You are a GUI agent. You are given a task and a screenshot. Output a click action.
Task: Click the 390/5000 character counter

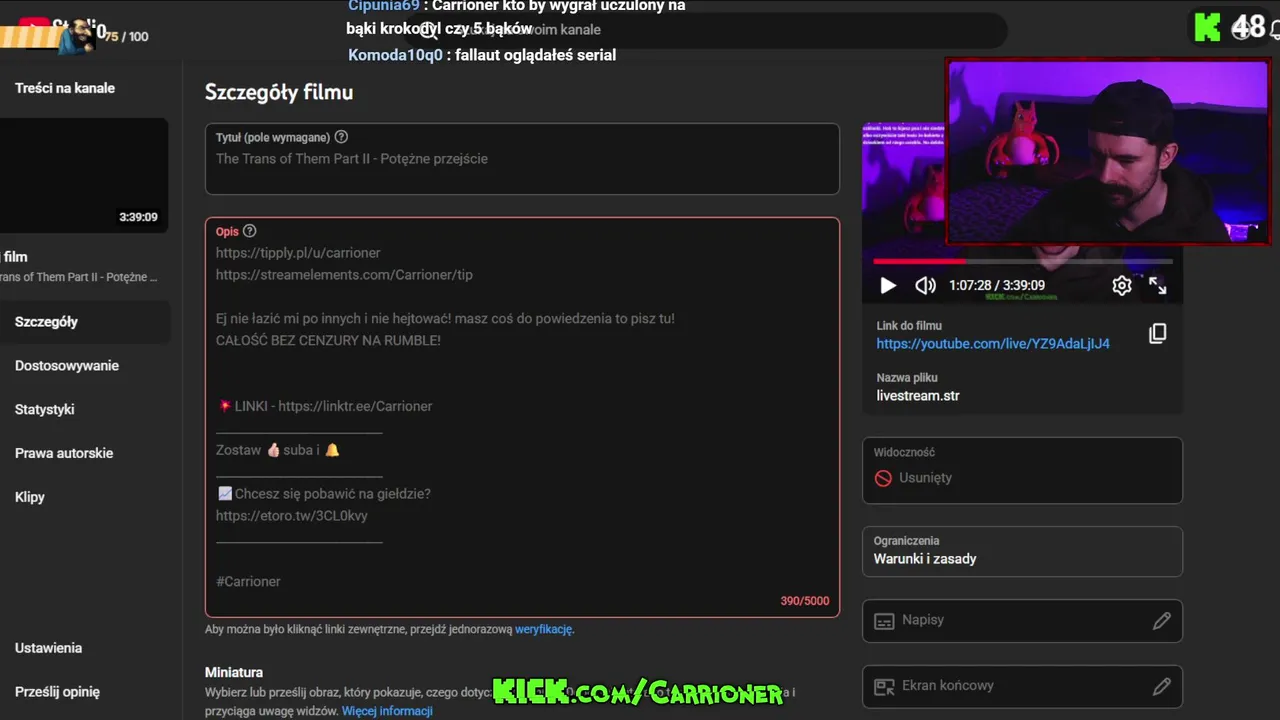[804, 601]
